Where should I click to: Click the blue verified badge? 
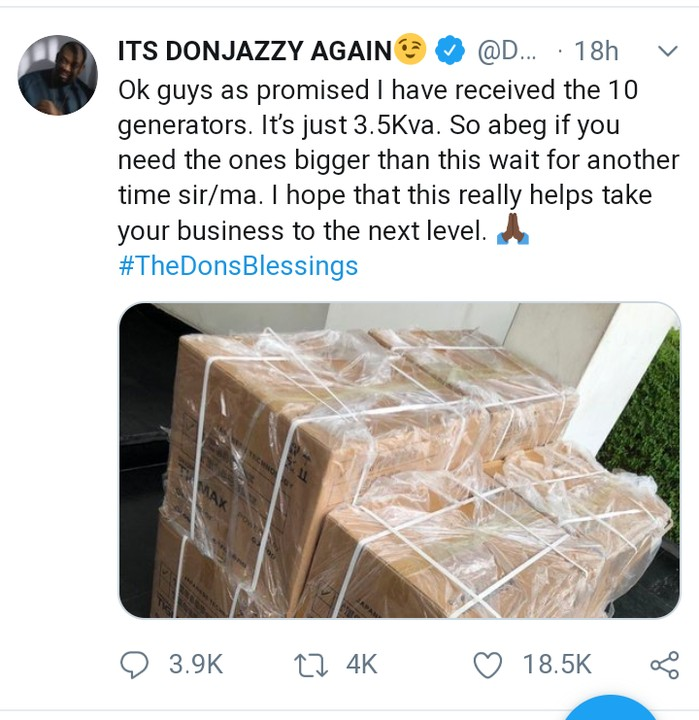click(x=453, y=49)
